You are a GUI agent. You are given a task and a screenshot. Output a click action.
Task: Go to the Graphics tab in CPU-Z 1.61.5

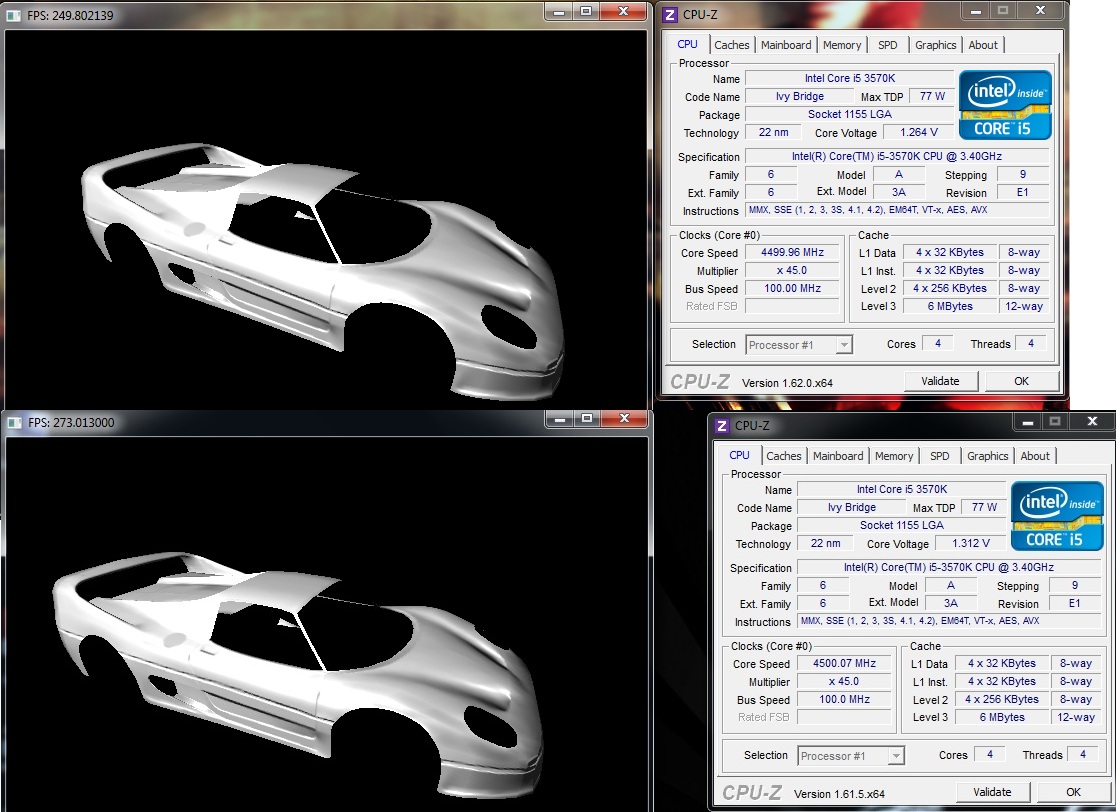[987, 456]
